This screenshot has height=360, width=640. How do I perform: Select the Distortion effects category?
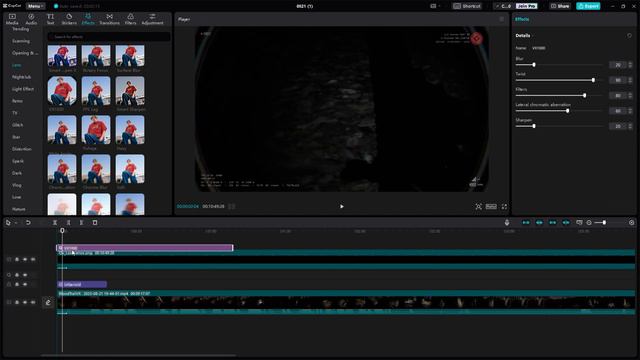[x=22, y=149]
